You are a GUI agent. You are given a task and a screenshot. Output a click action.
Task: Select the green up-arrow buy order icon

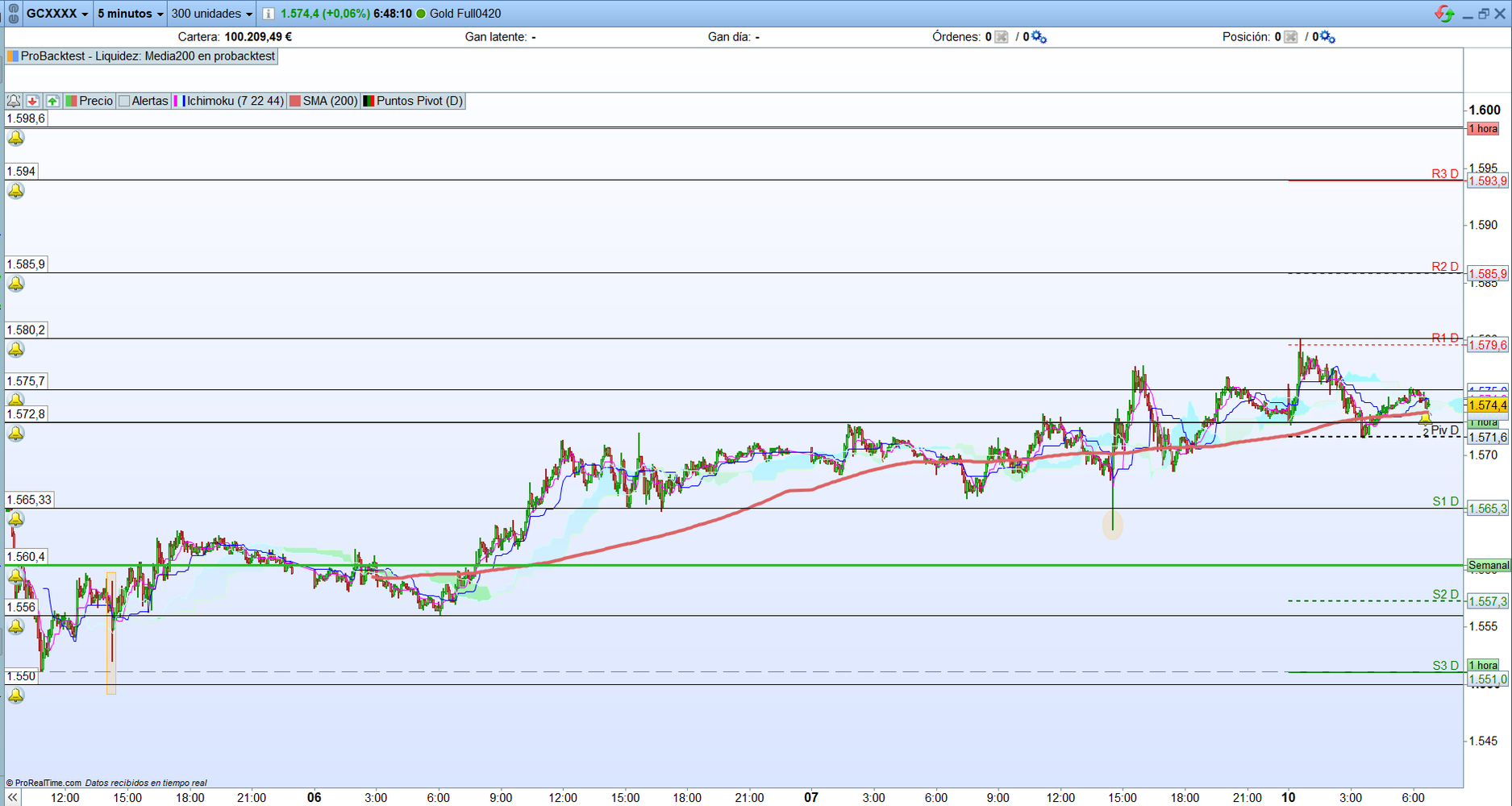[52, 101]
